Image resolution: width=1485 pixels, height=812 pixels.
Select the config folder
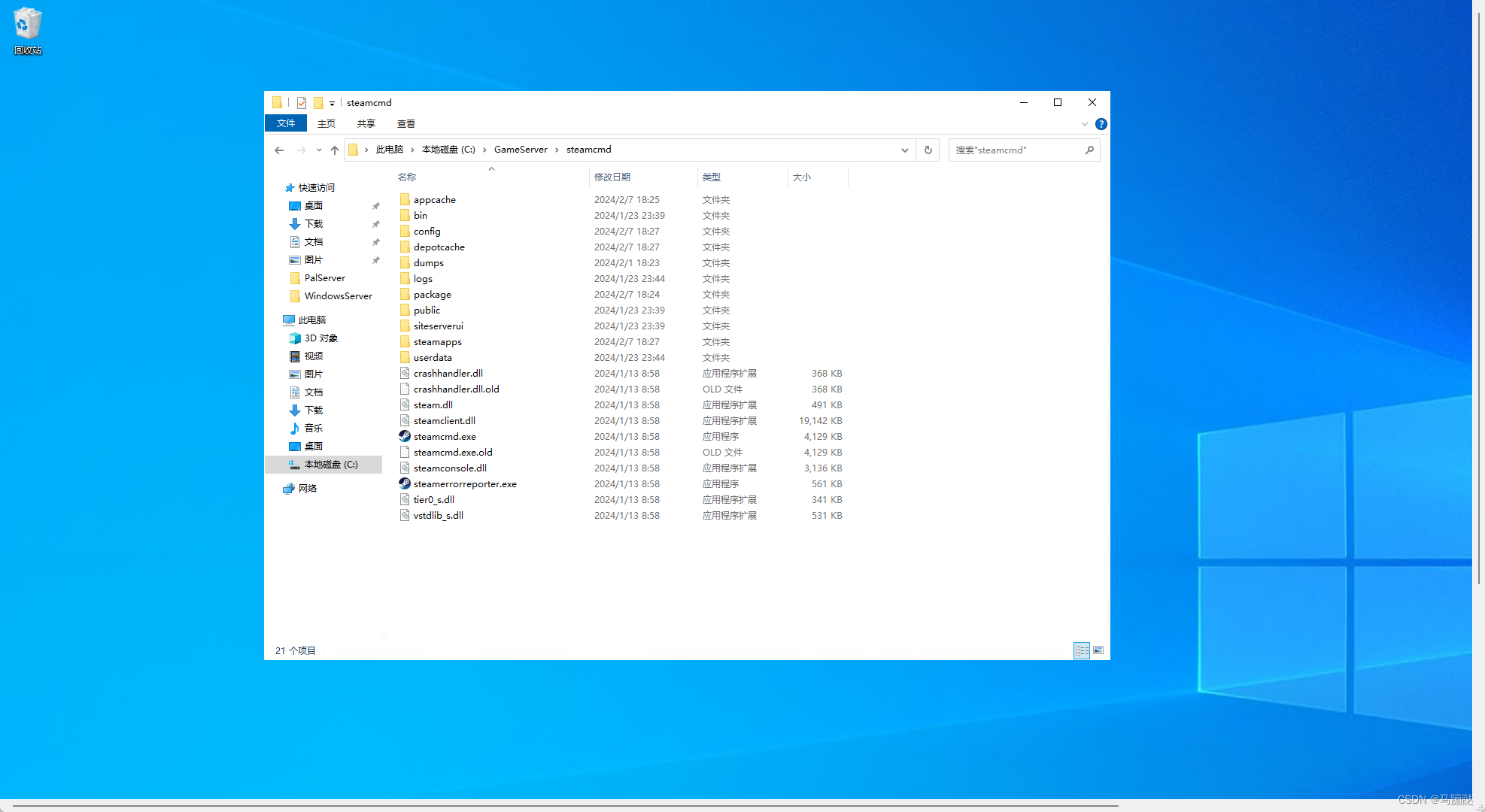tap(427, 232)
